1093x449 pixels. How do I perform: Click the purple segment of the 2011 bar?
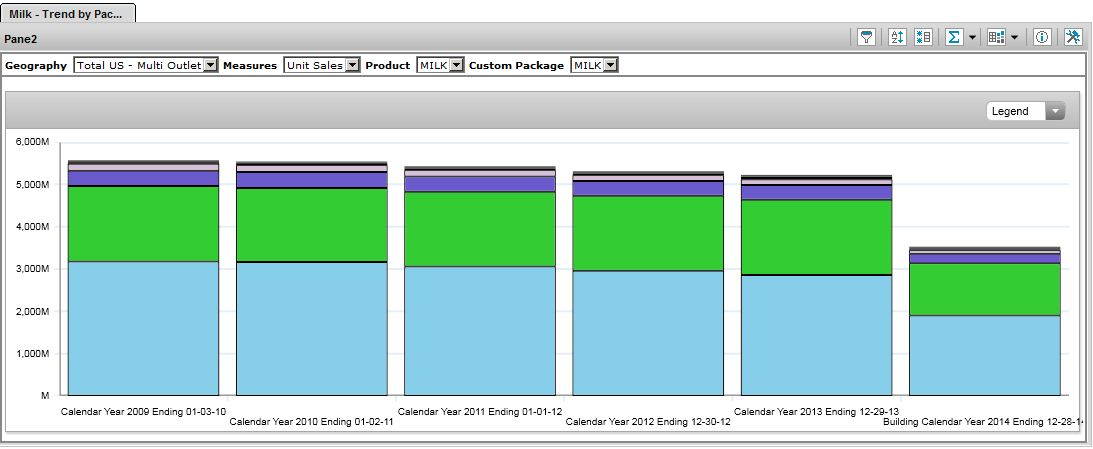point(479,184)
